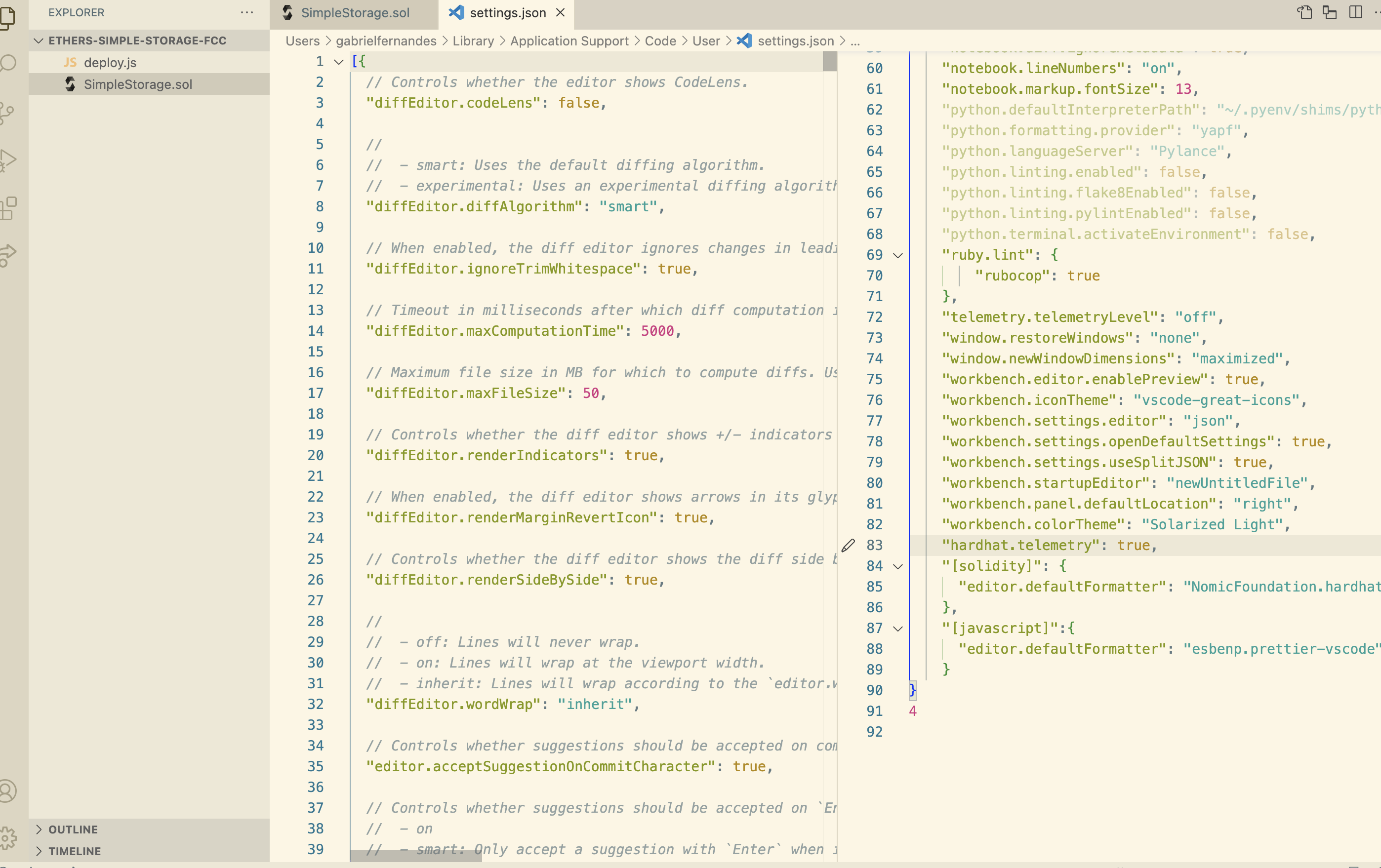Click VS Code icon in breadcrumb settings.json
Viewport: 1381px width, 868px height.
coord(744,40)
